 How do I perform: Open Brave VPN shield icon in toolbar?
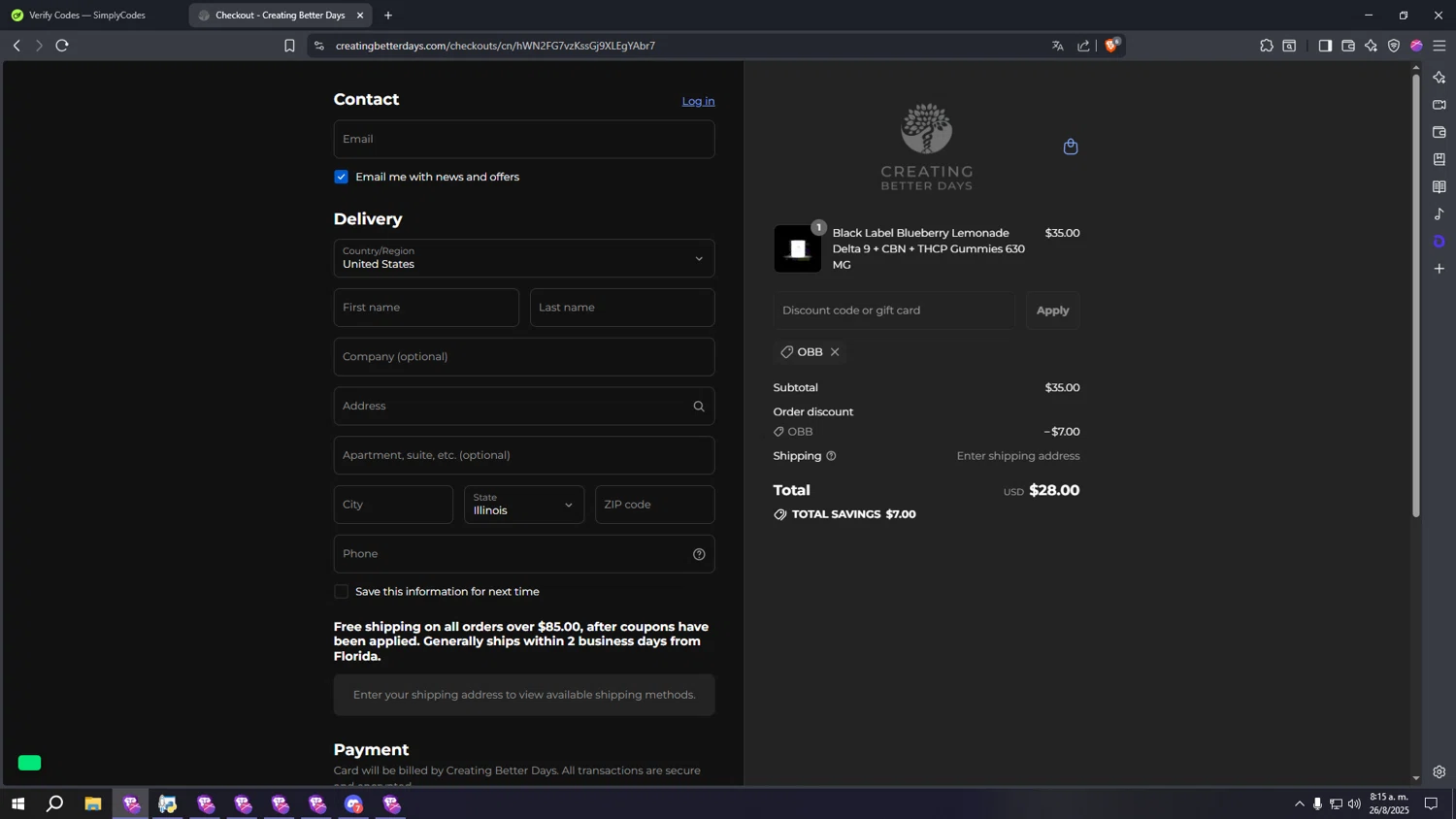pos(1394,46)
